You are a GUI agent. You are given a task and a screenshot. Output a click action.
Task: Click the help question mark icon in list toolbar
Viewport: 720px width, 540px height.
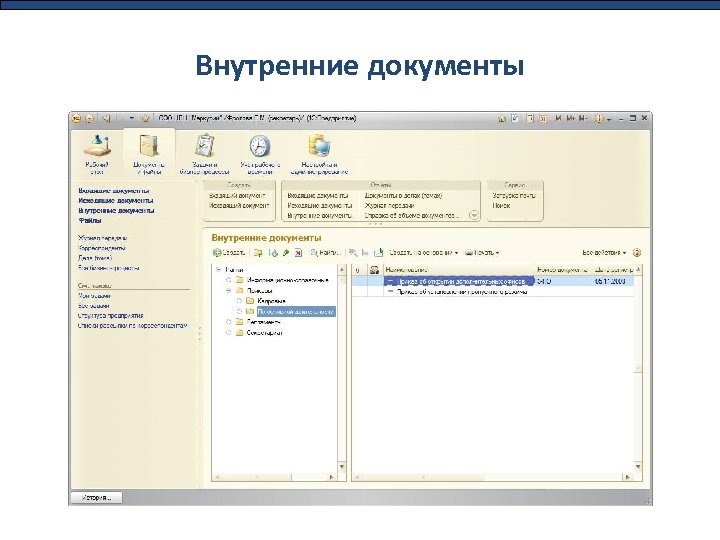point(636,253)
